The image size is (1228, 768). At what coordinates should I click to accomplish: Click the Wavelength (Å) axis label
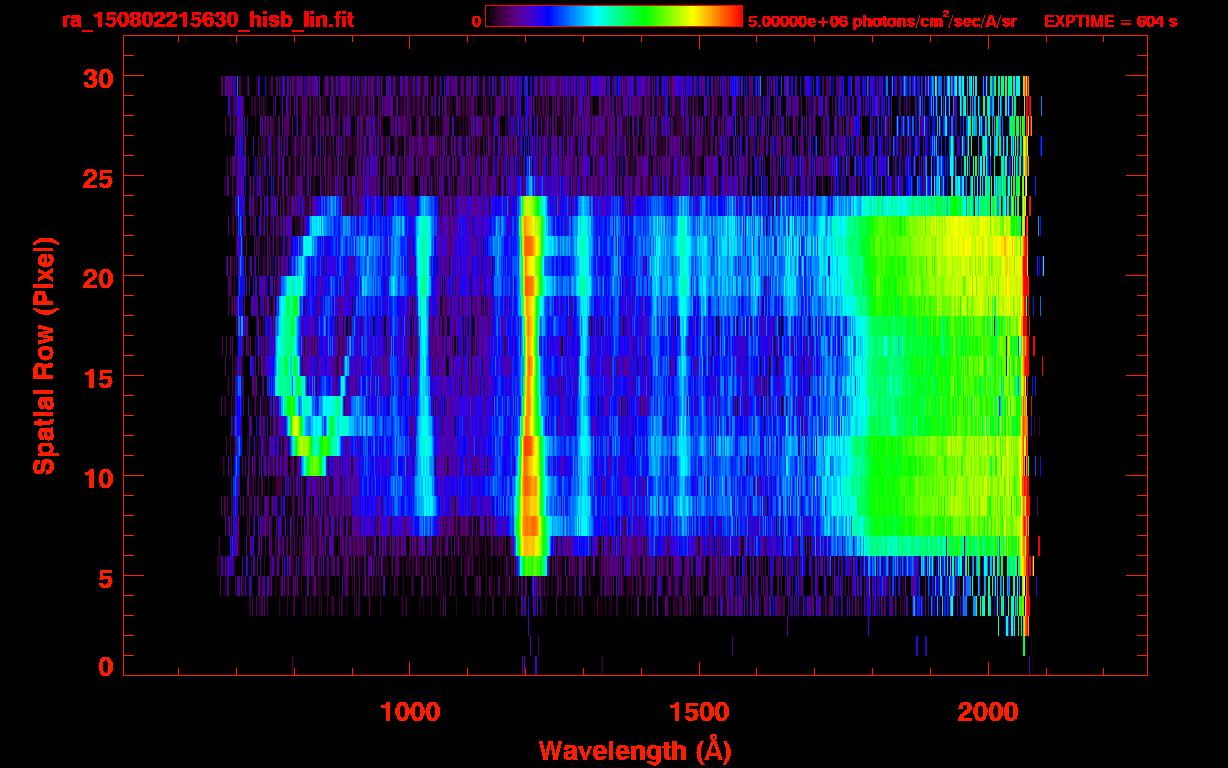click(629, 750)
